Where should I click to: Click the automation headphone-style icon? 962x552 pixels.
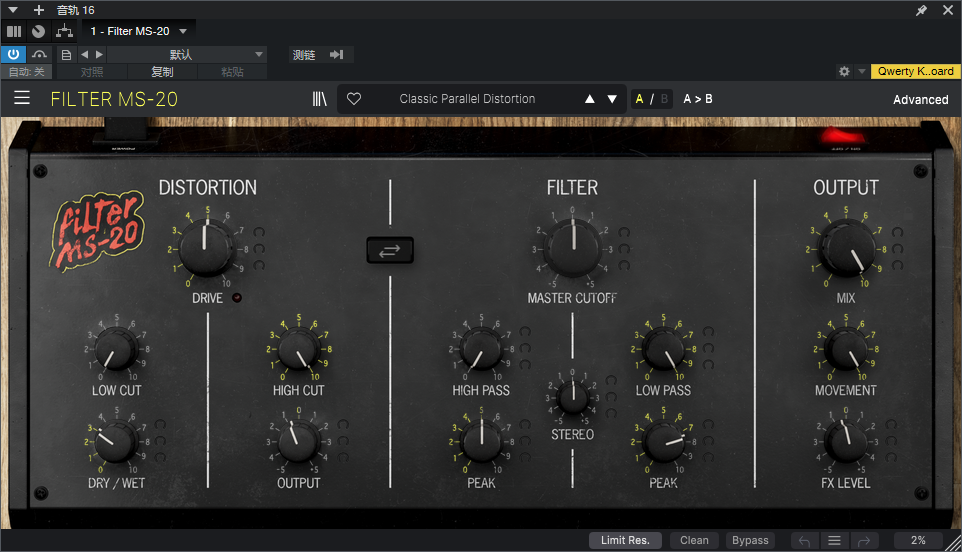click(x=39, y=55)
